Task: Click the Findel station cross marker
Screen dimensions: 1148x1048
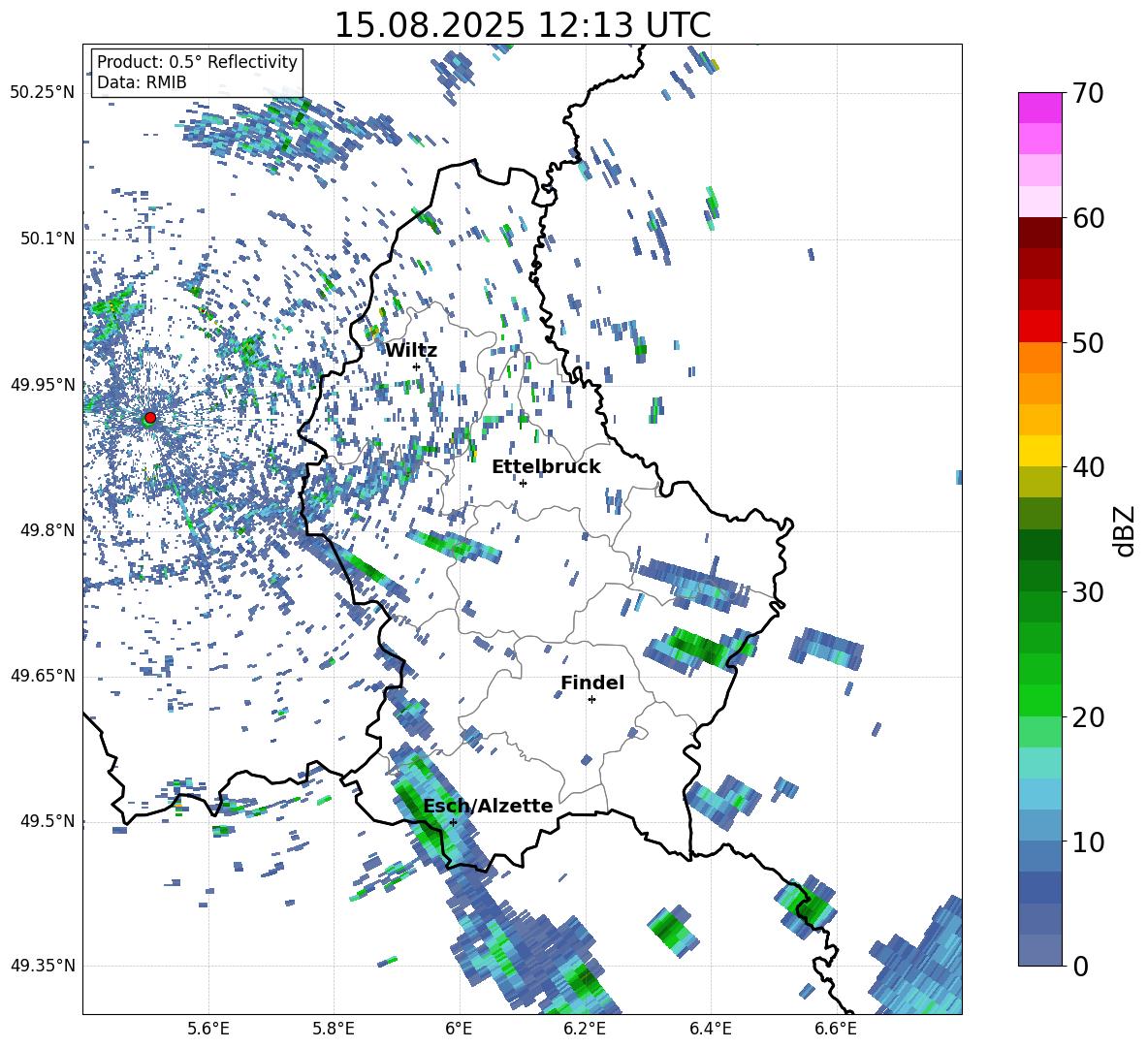Action: pyautogui.click(x=591, y=700)
